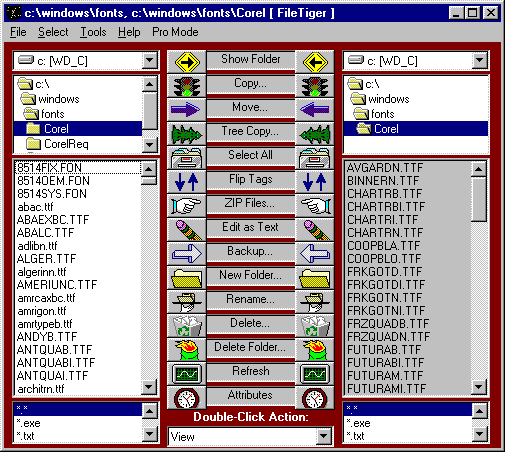Viewport: 505px width, 452px height.
Task: Select the CorelReq folder in left tree
Action: (x=66, y=144)
